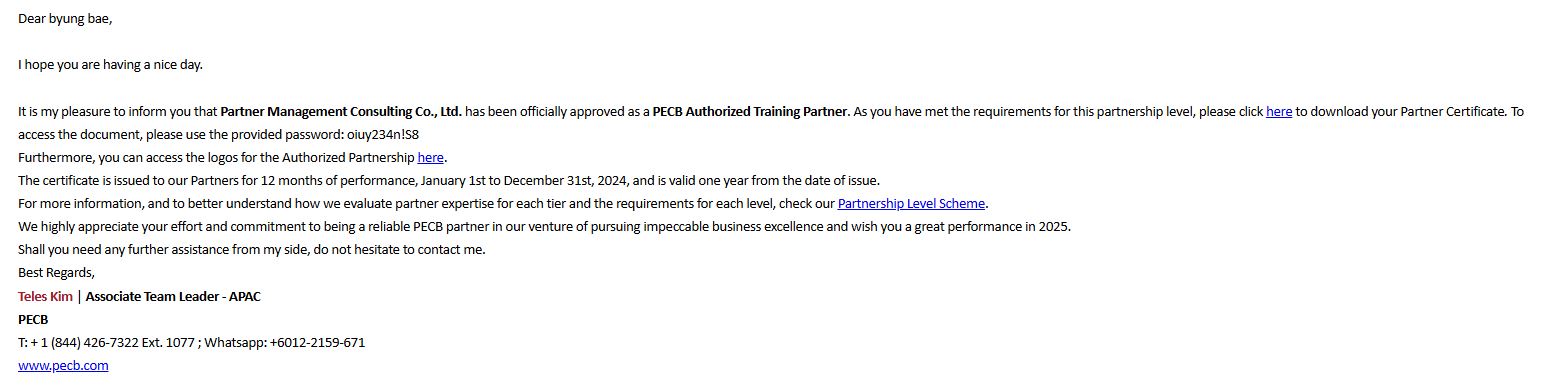
Task: Click the Associate Team Leader - APAC title
Action: pyautogui.click(x=173, y=297)
